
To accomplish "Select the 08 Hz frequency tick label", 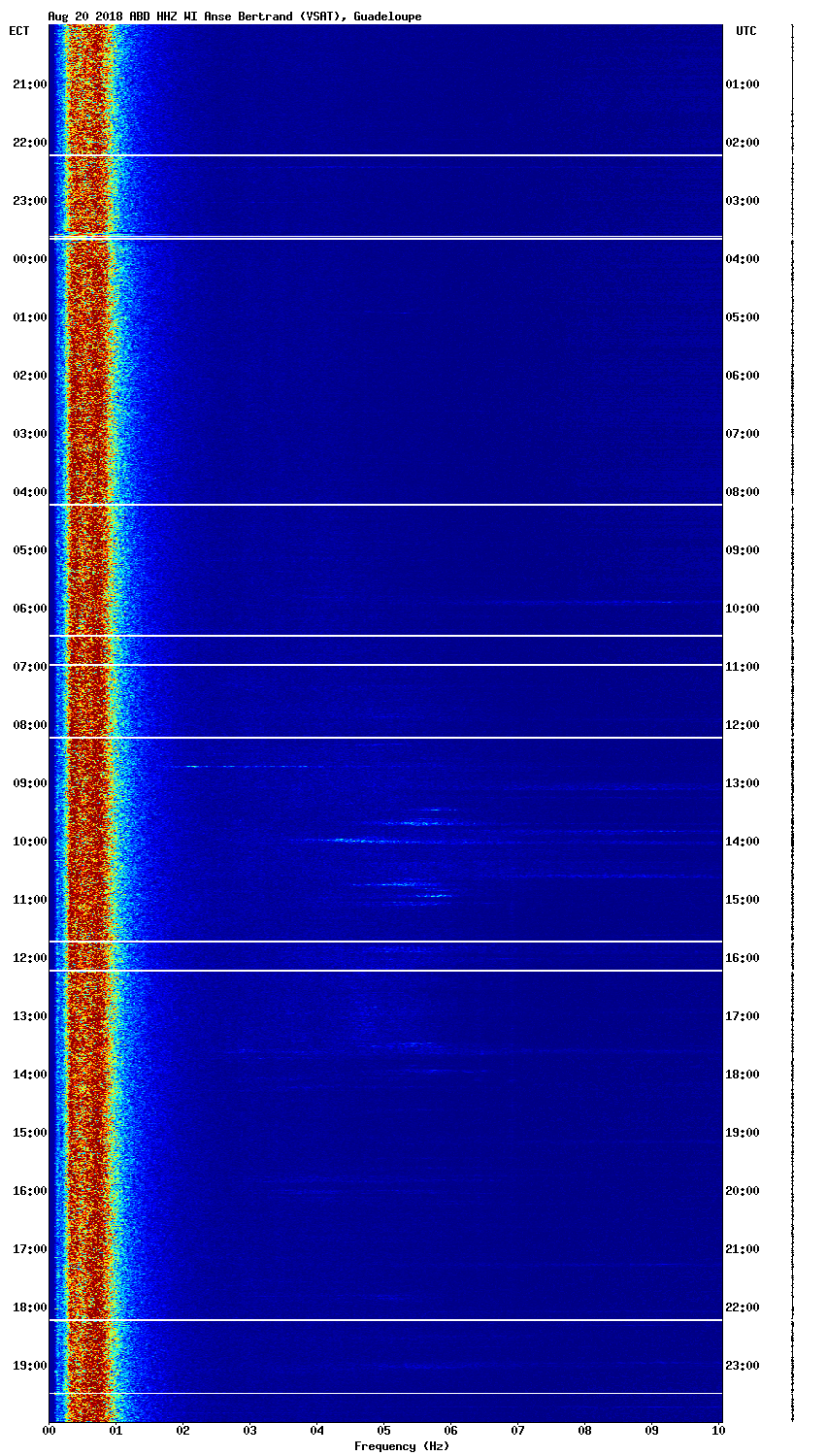I will 584,1431.
